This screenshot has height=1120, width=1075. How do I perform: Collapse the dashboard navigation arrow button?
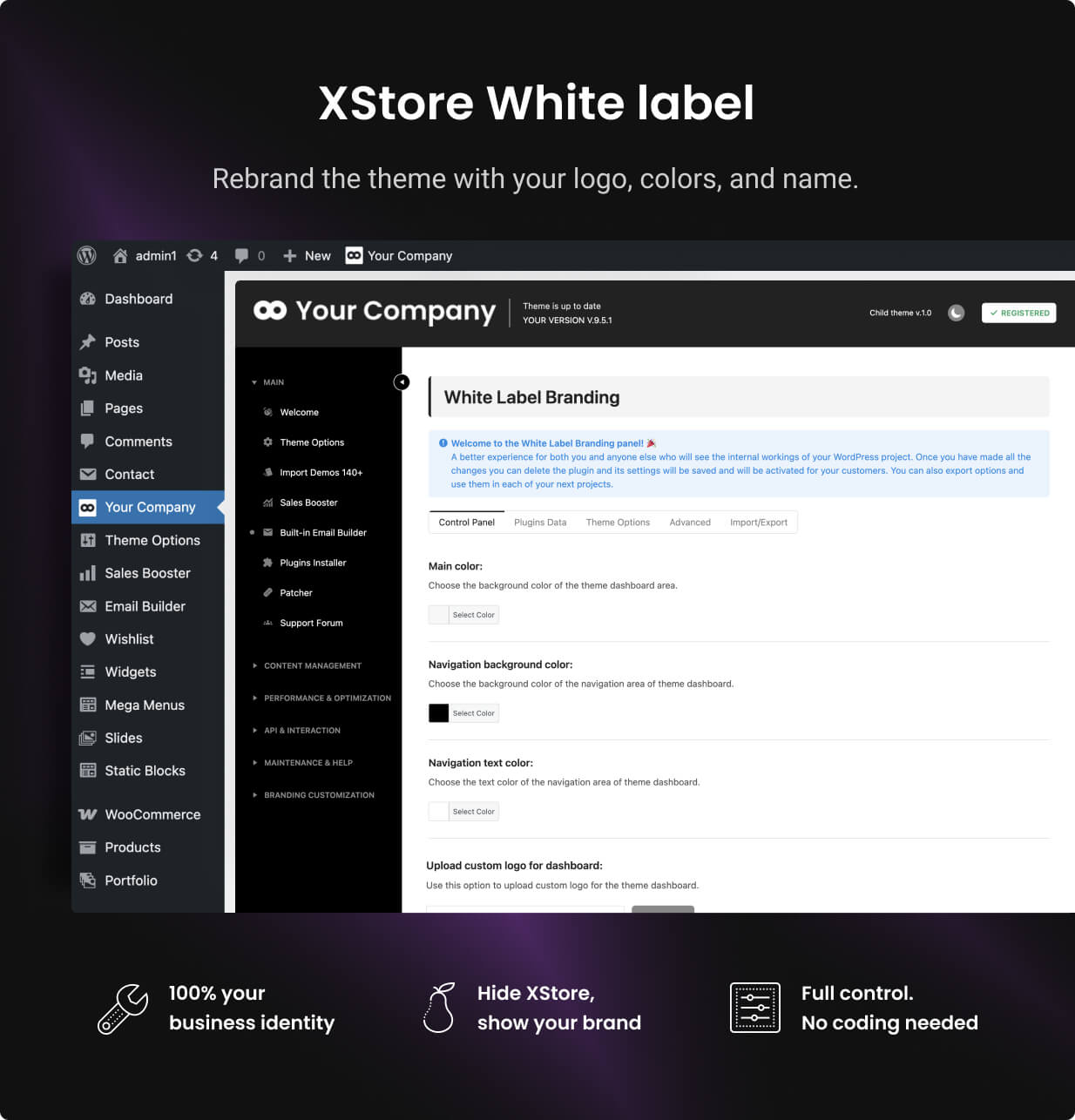coord(402,382)
